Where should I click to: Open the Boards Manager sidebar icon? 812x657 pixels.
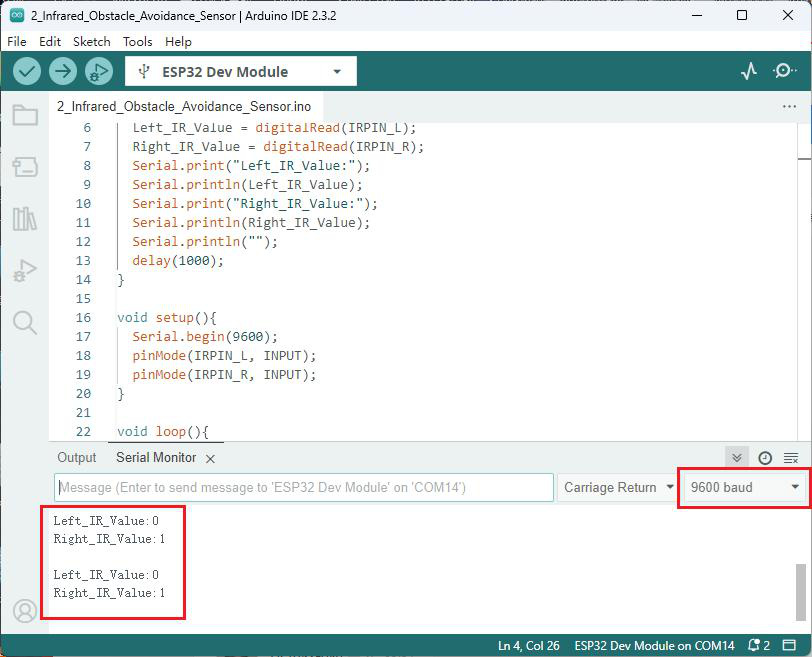(x=25, y=167)
